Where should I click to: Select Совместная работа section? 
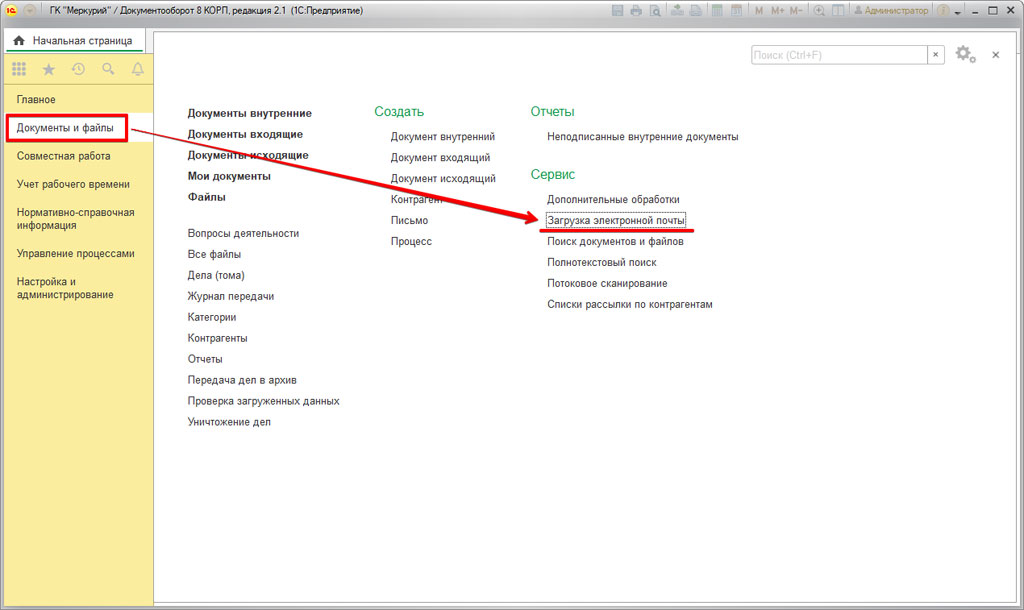[x=64, y=156]
